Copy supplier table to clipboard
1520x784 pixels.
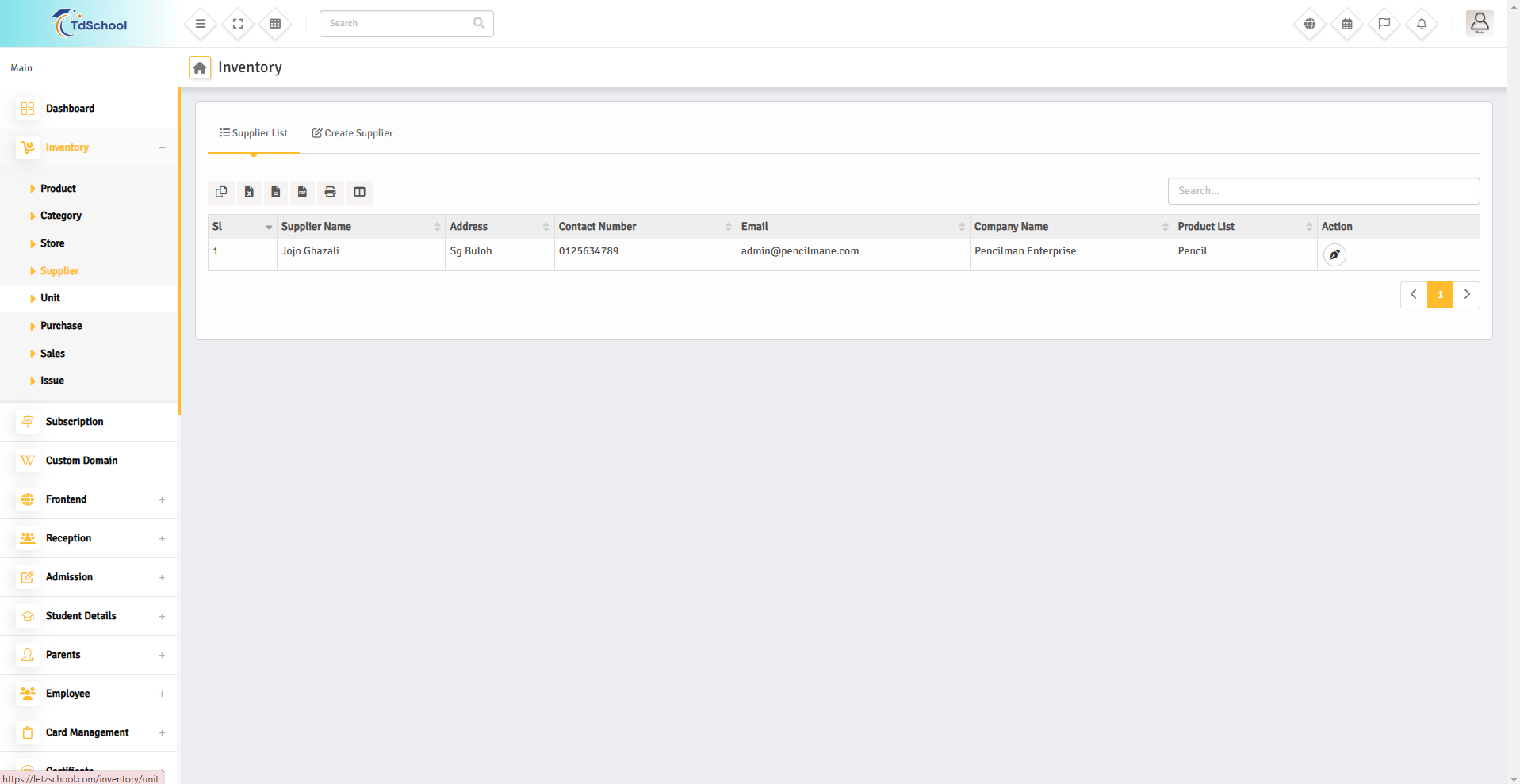coord(221,192)
